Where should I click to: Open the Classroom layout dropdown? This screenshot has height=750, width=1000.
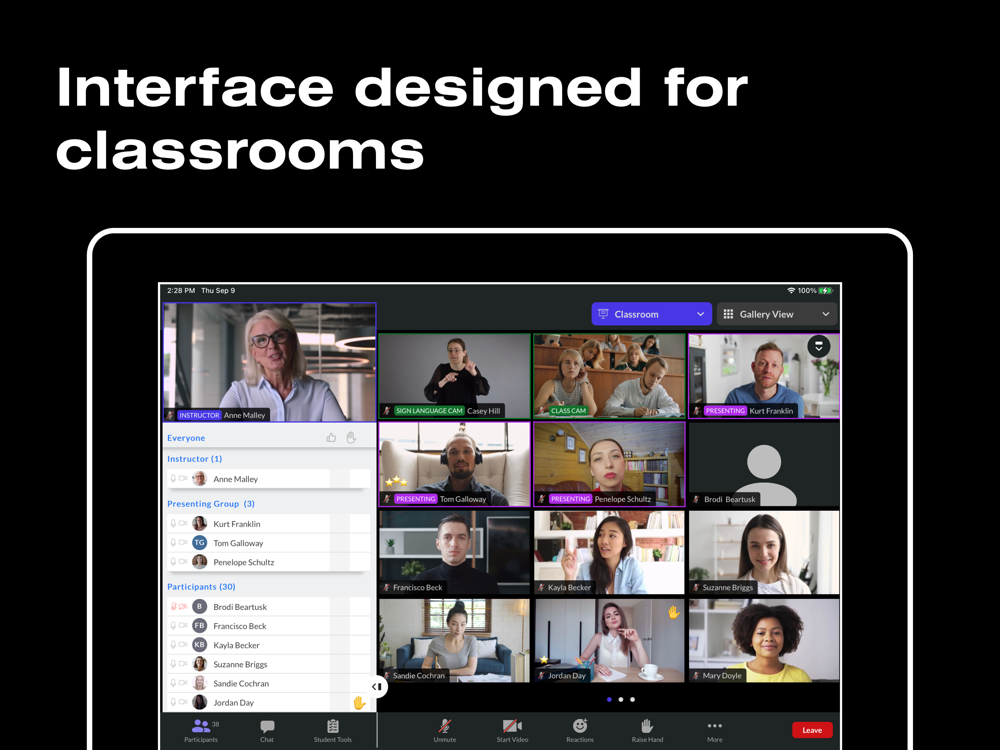(x=651, y=314)
